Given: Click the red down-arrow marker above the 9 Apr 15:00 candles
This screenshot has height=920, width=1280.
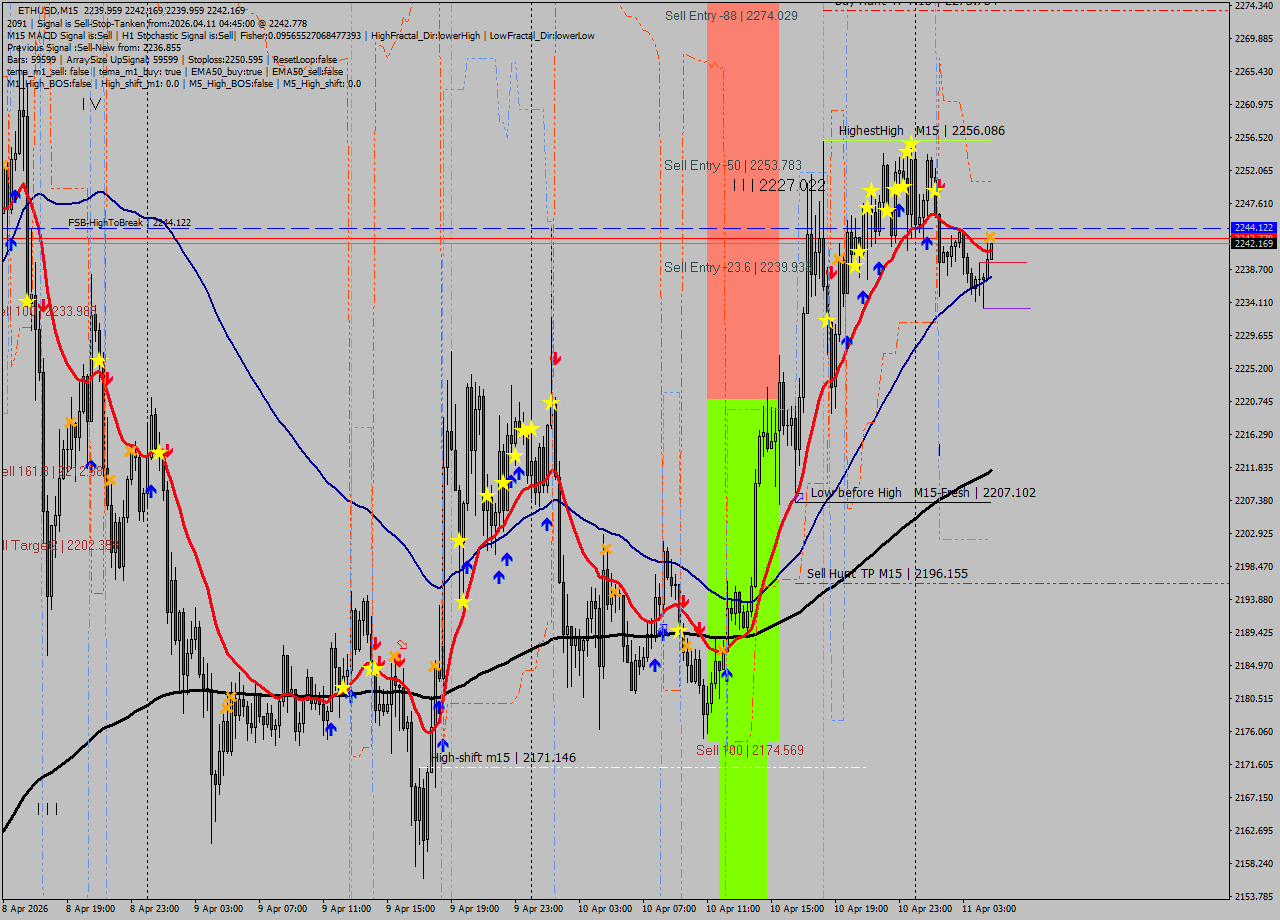Looking at the screenshot, I should tap(399, 660).
